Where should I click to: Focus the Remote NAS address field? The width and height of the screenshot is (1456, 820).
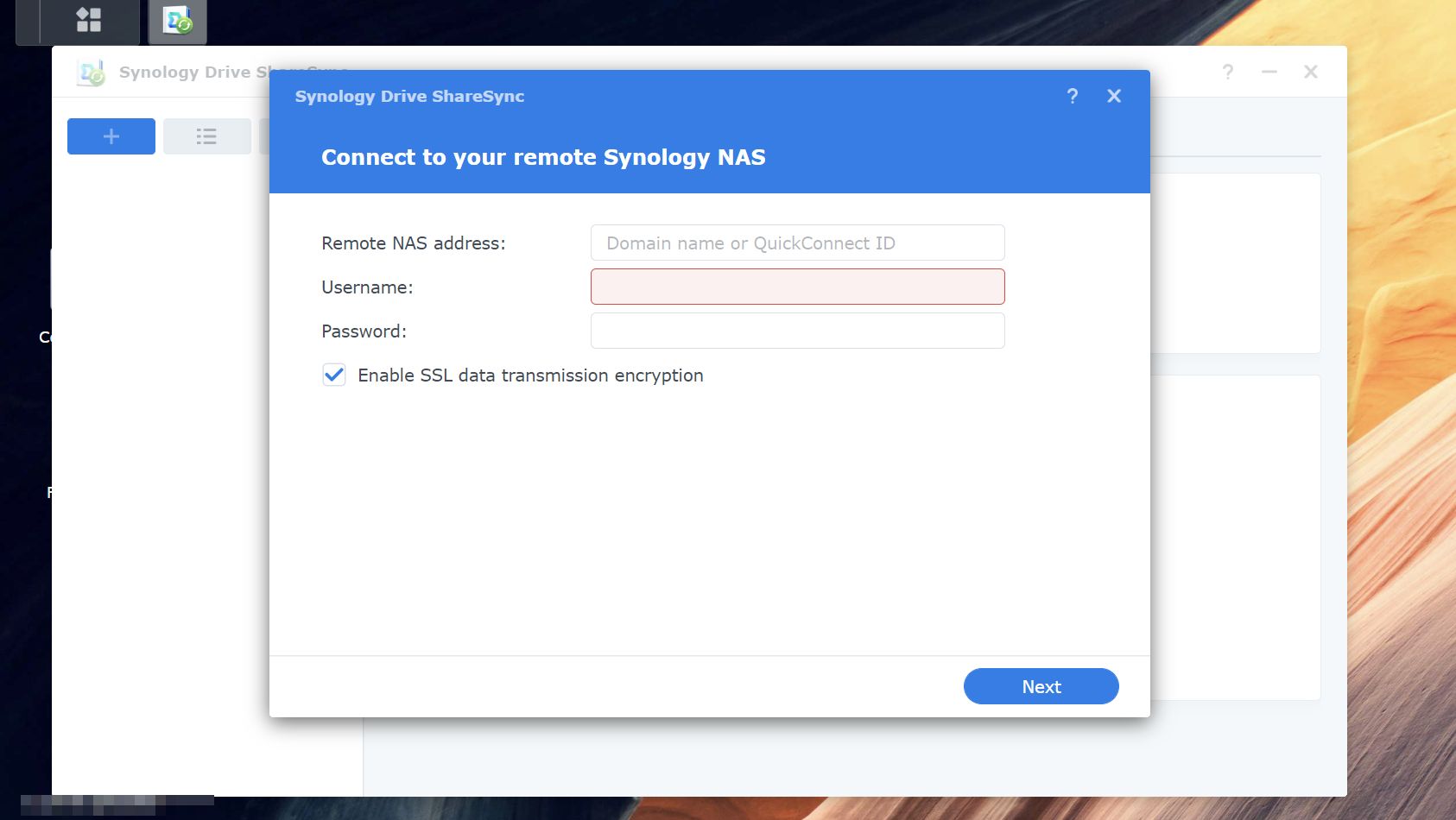[797, 243]
